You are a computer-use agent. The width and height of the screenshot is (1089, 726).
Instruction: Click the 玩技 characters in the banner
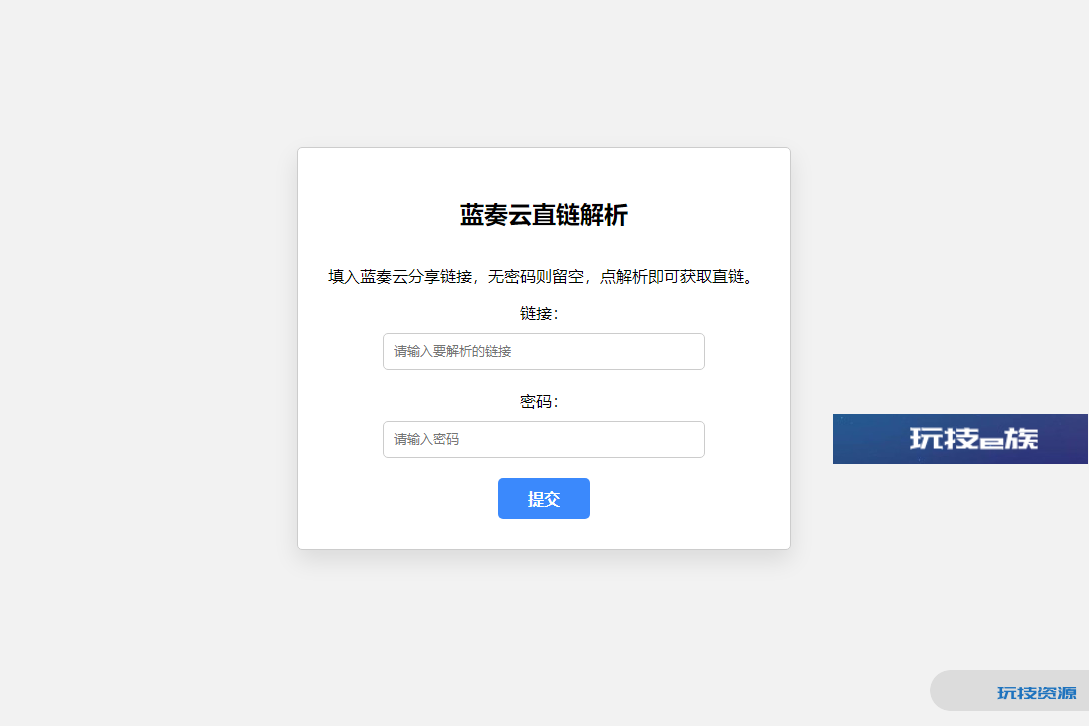945,438
